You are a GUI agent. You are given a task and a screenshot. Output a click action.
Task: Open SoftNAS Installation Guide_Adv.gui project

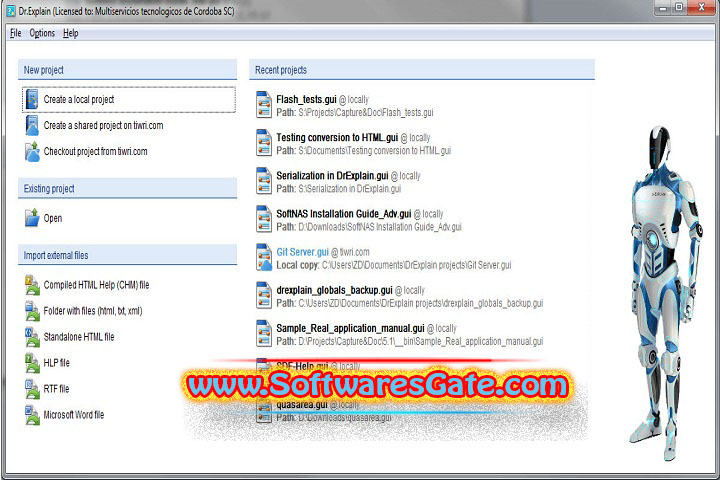[344, 214]
